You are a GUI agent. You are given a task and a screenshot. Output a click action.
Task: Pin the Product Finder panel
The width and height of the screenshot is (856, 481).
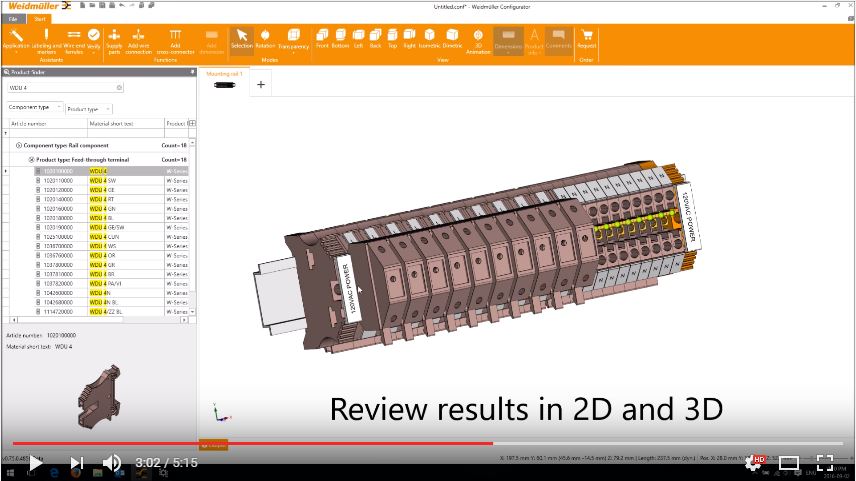pos(192,72)
